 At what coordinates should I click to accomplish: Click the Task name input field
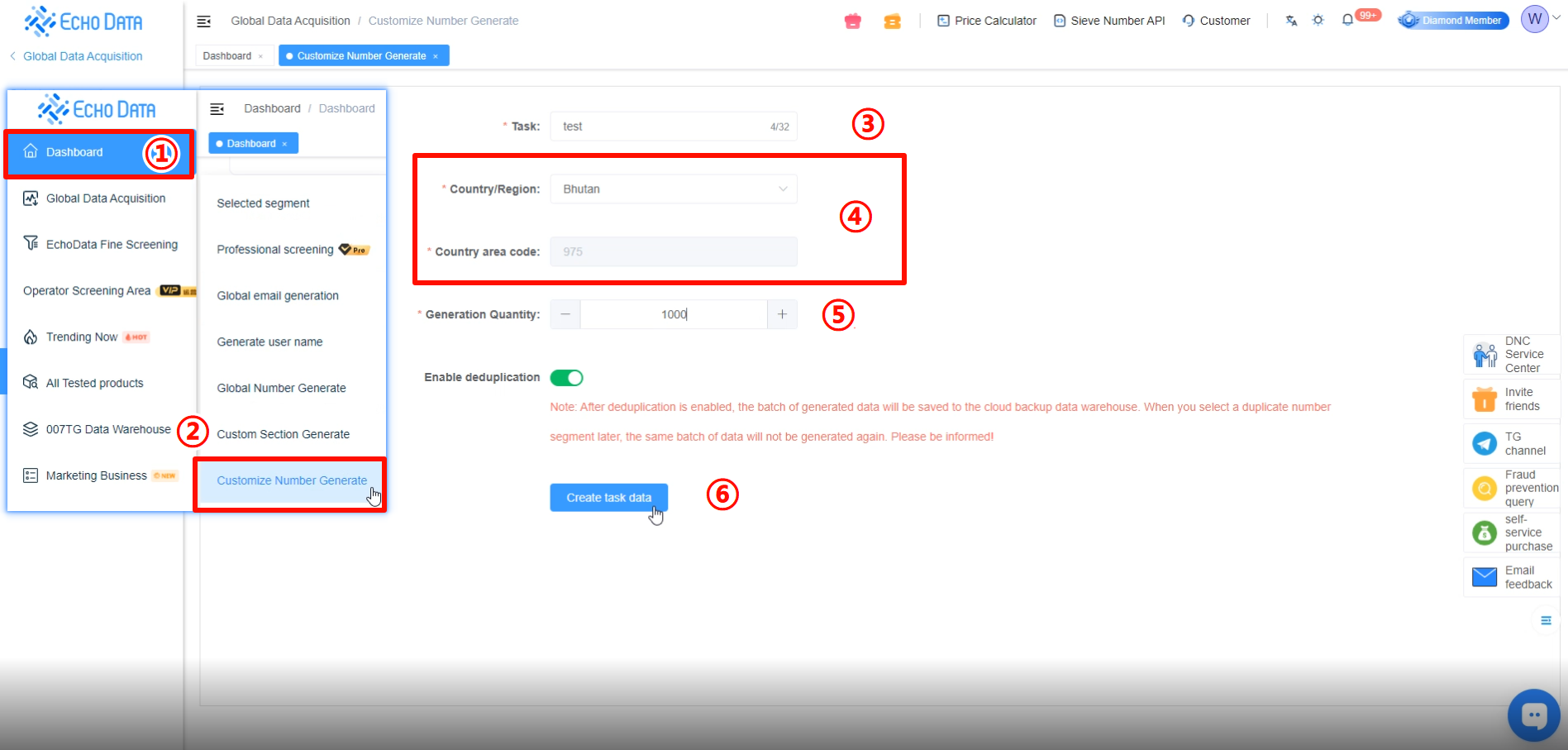coord(661,127)
